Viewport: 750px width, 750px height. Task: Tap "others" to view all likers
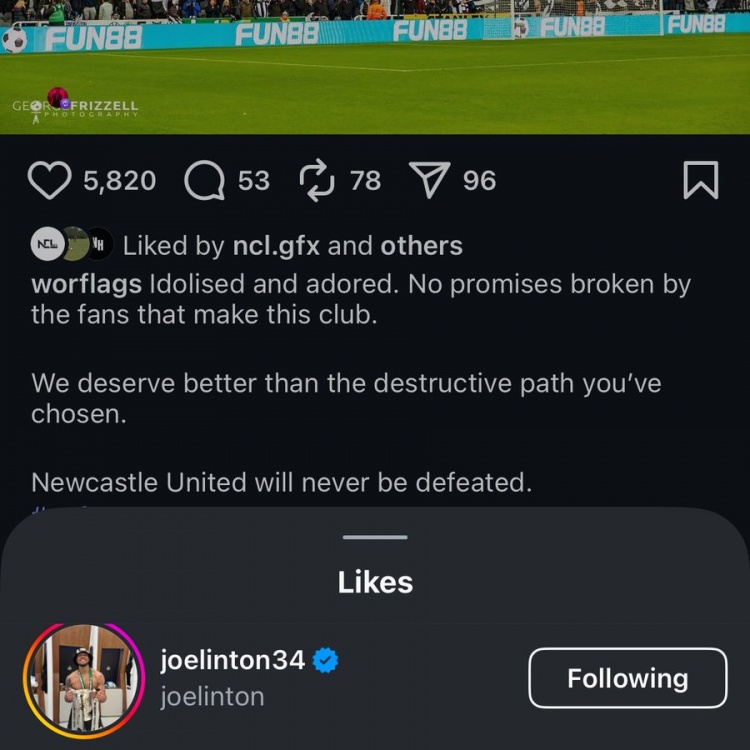421,246
